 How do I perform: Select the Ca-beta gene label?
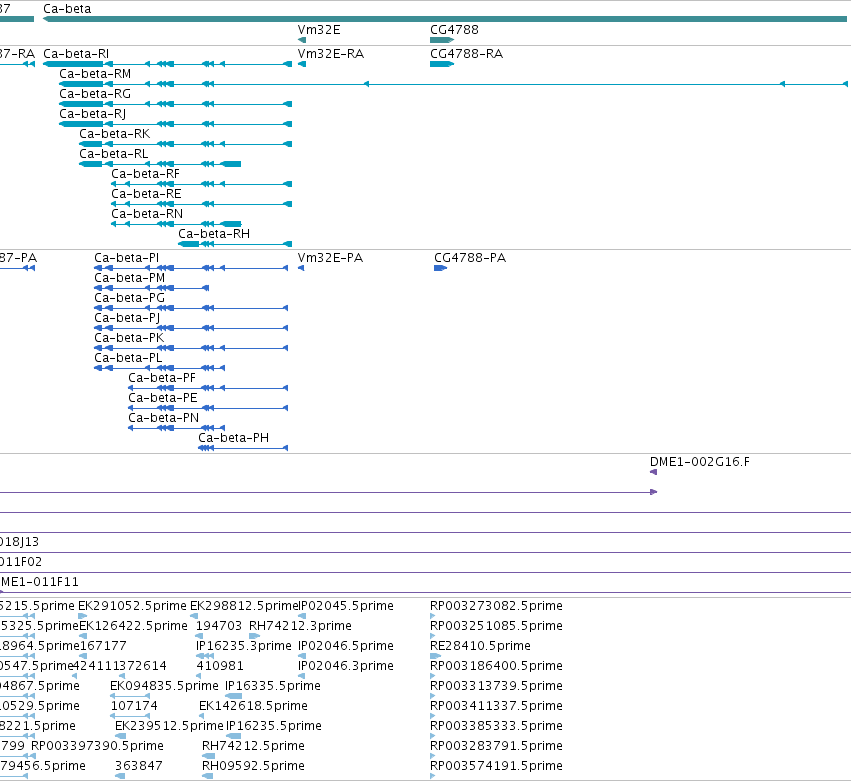point(67,9)
